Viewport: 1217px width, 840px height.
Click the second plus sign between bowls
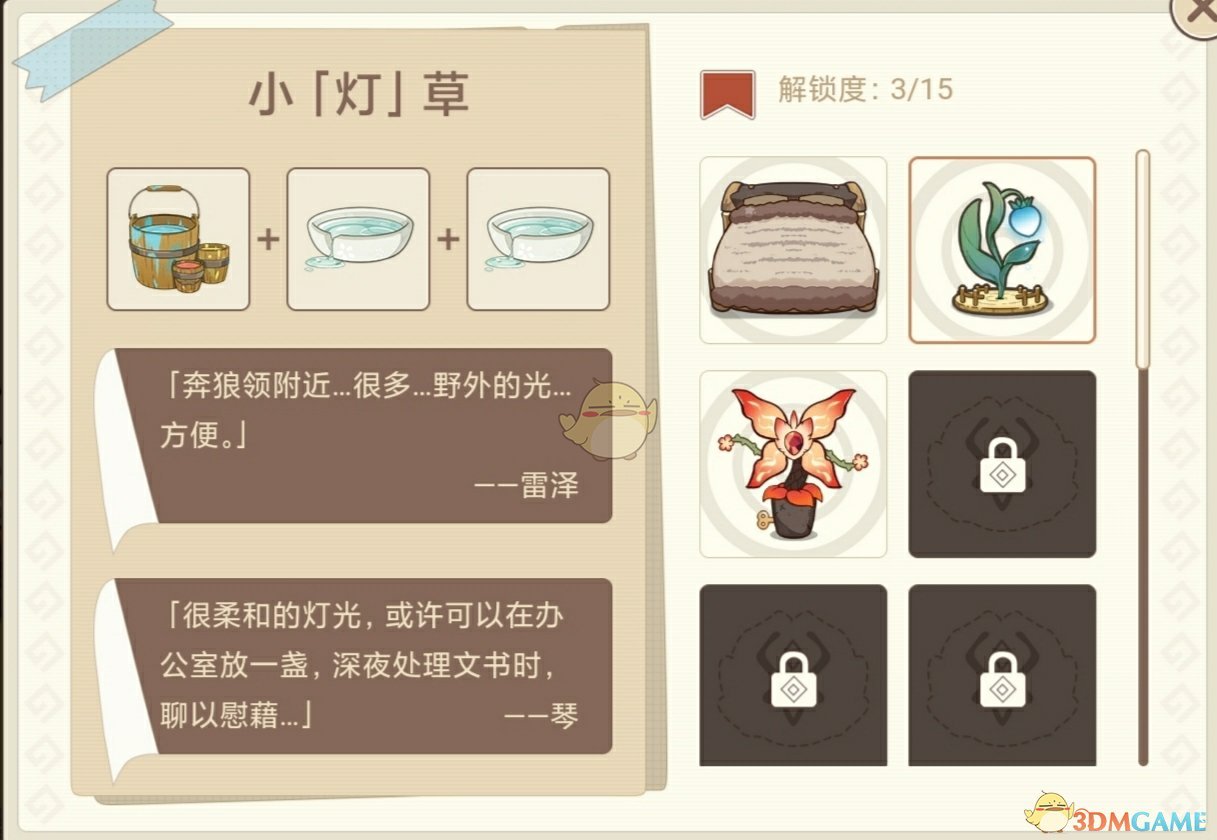[448, 239]
